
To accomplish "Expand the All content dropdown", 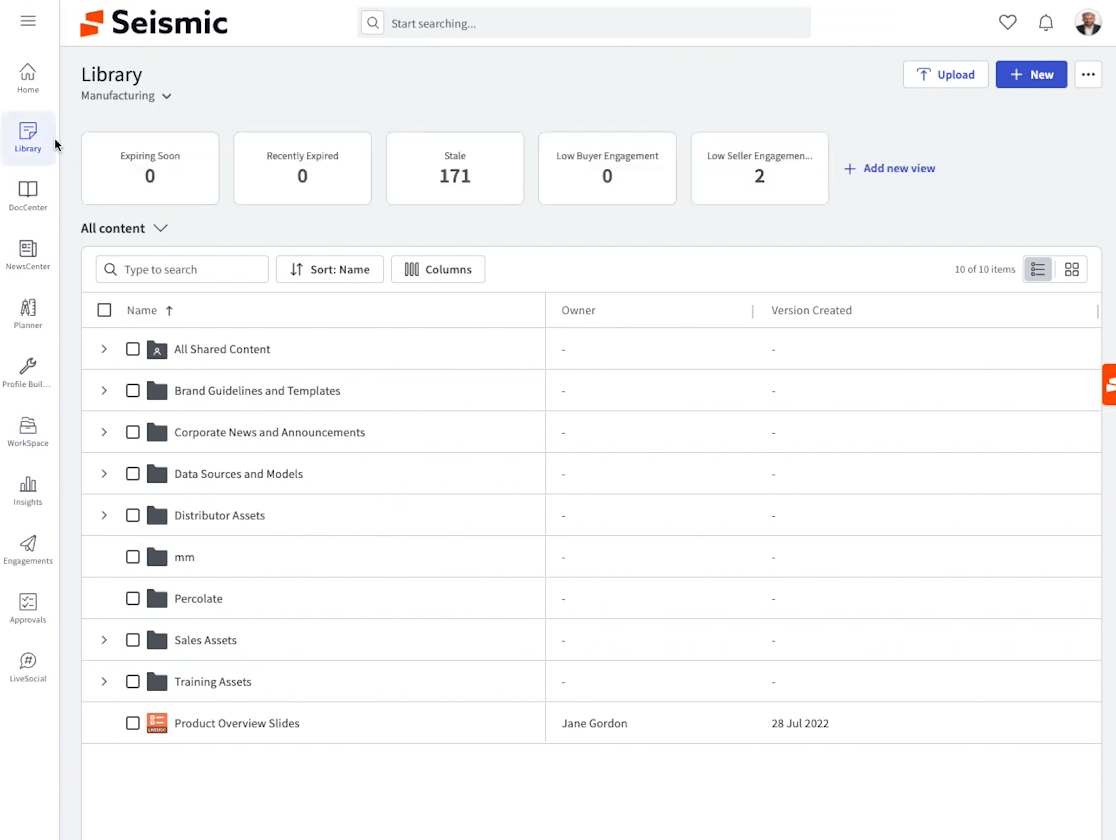I will tap(124, 228).
